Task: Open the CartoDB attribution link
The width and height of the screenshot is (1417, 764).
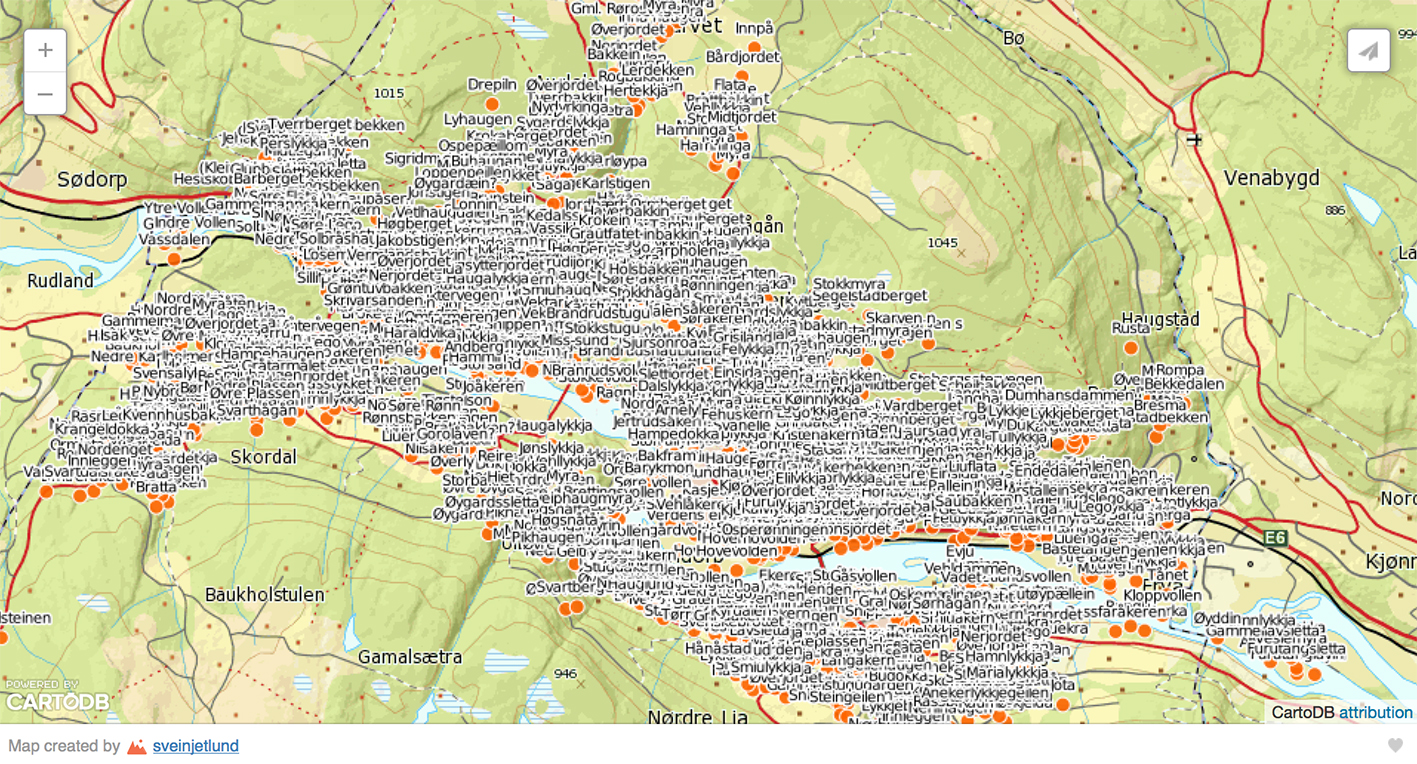Action: point(1375,712)
